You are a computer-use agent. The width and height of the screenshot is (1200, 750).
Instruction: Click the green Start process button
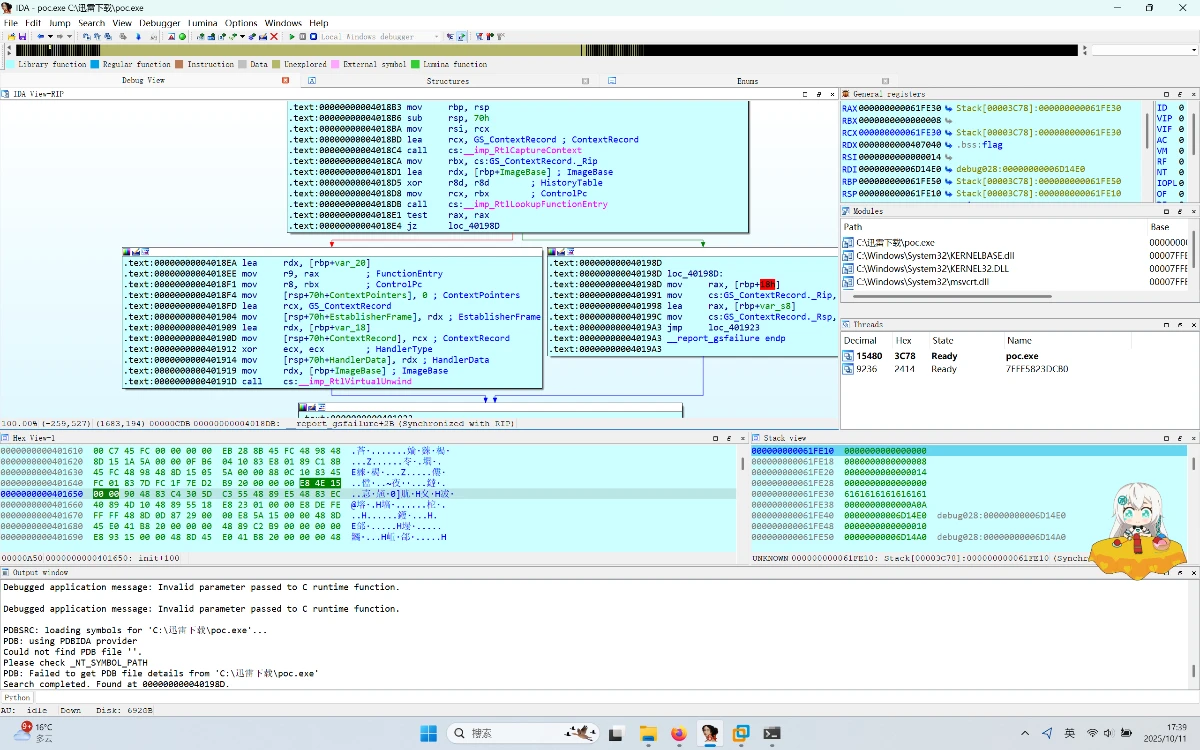tap(292, 37)
